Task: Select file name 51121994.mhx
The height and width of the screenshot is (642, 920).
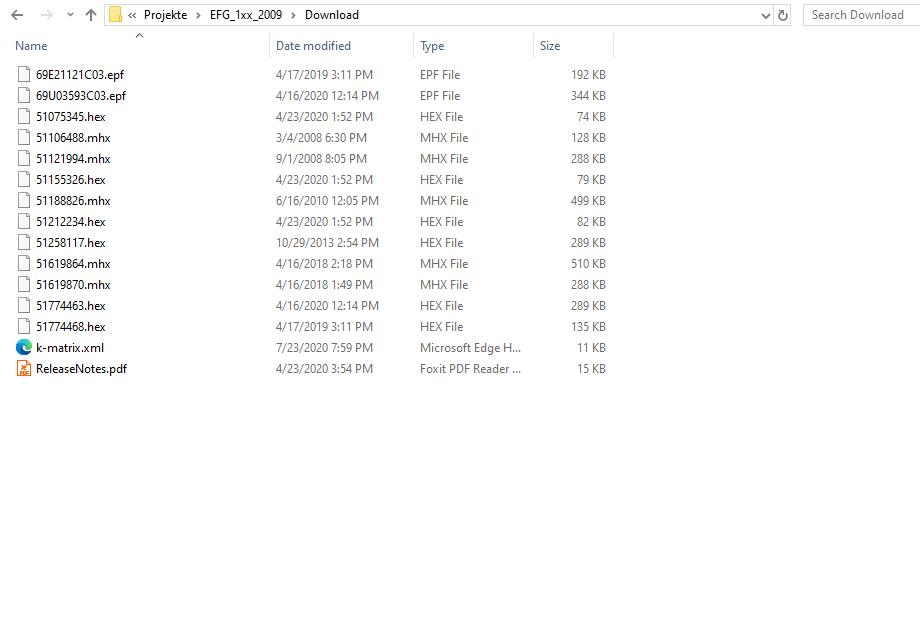Action: tap(73, 159)
